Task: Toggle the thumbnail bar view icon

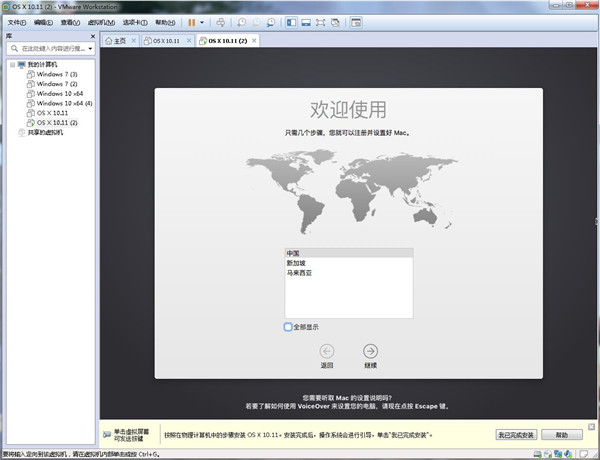Action: tap(306, 23)
